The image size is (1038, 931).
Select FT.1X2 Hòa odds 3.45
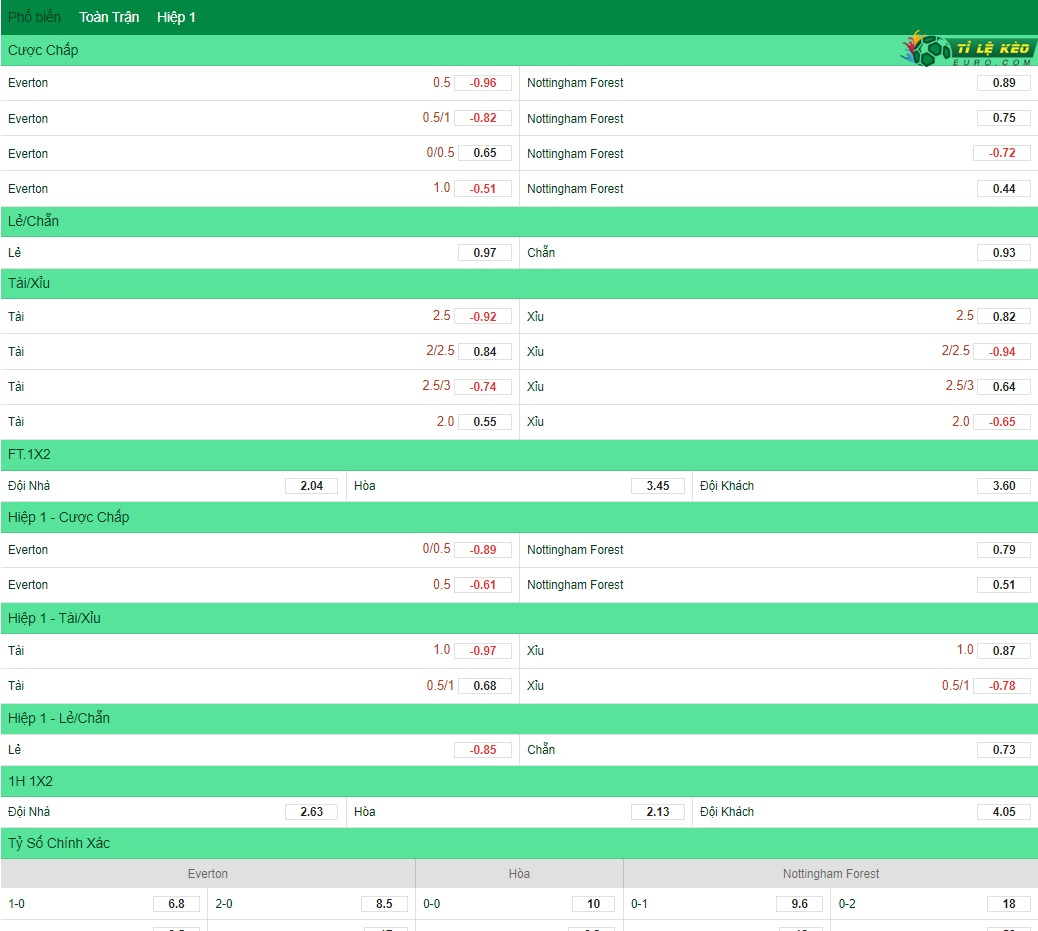point(657,486)
